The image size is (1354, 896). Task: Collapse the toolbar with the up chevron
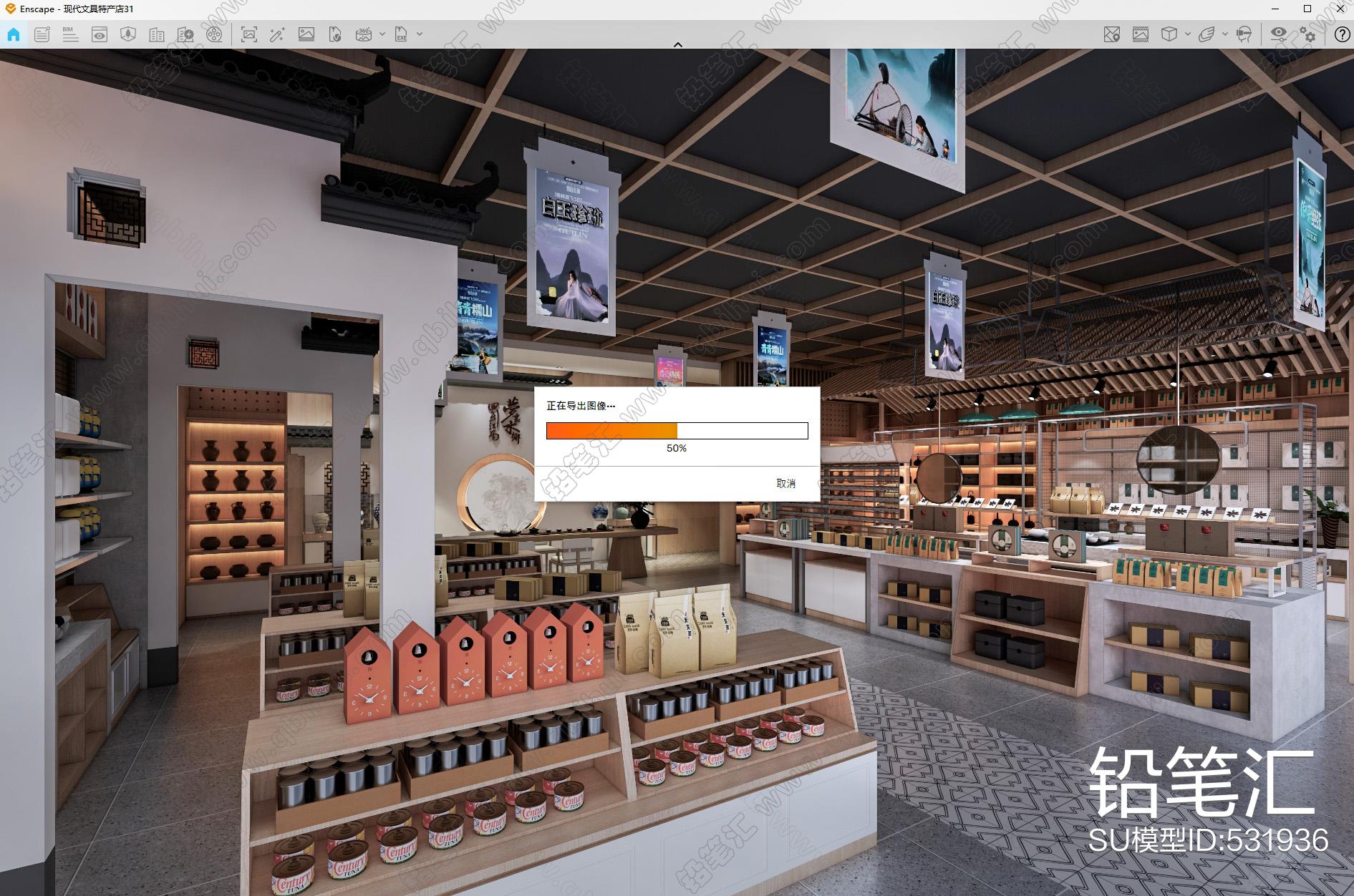[677, 44]
